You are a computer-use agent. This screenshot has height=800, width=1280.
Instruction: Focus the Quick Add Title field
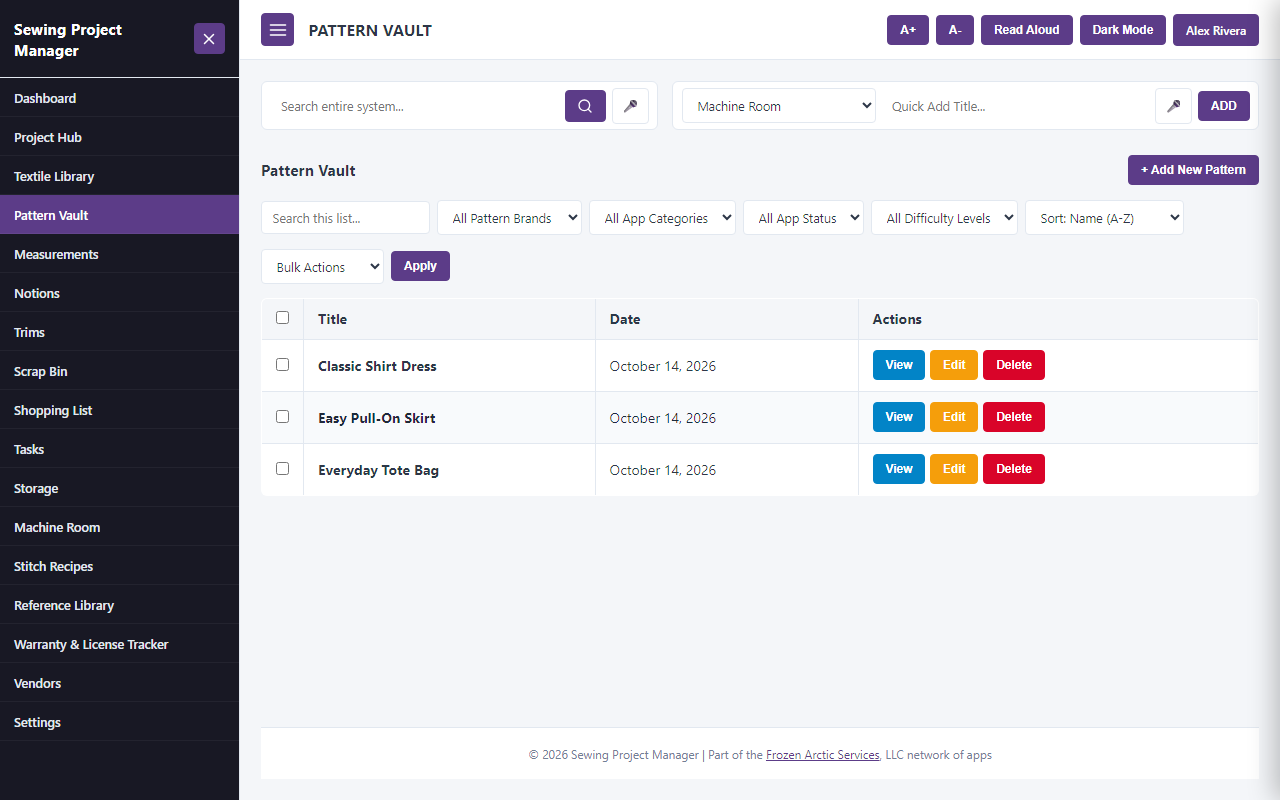1016,106
